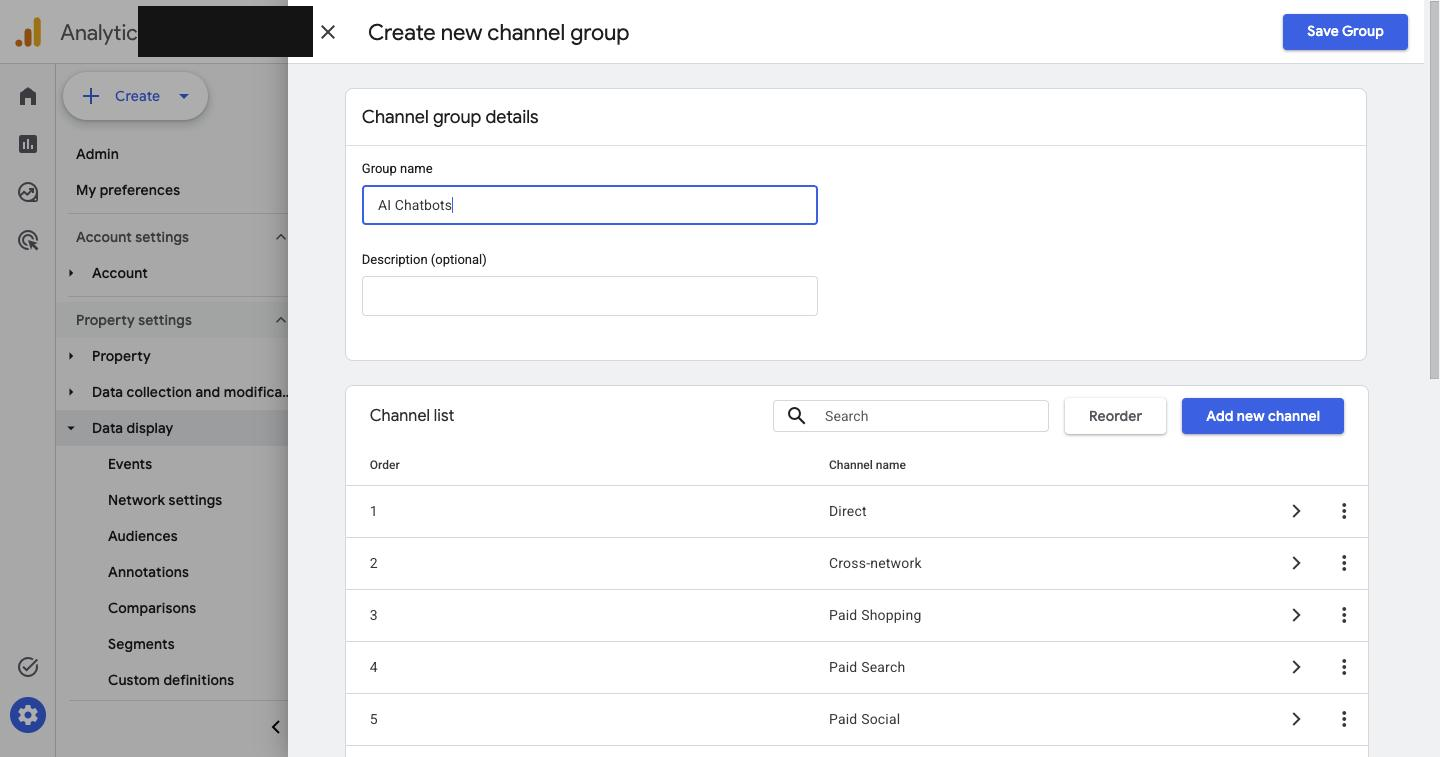Close the Create new channel group panel
Screen dimensions: 1440x757
[328, 32]
